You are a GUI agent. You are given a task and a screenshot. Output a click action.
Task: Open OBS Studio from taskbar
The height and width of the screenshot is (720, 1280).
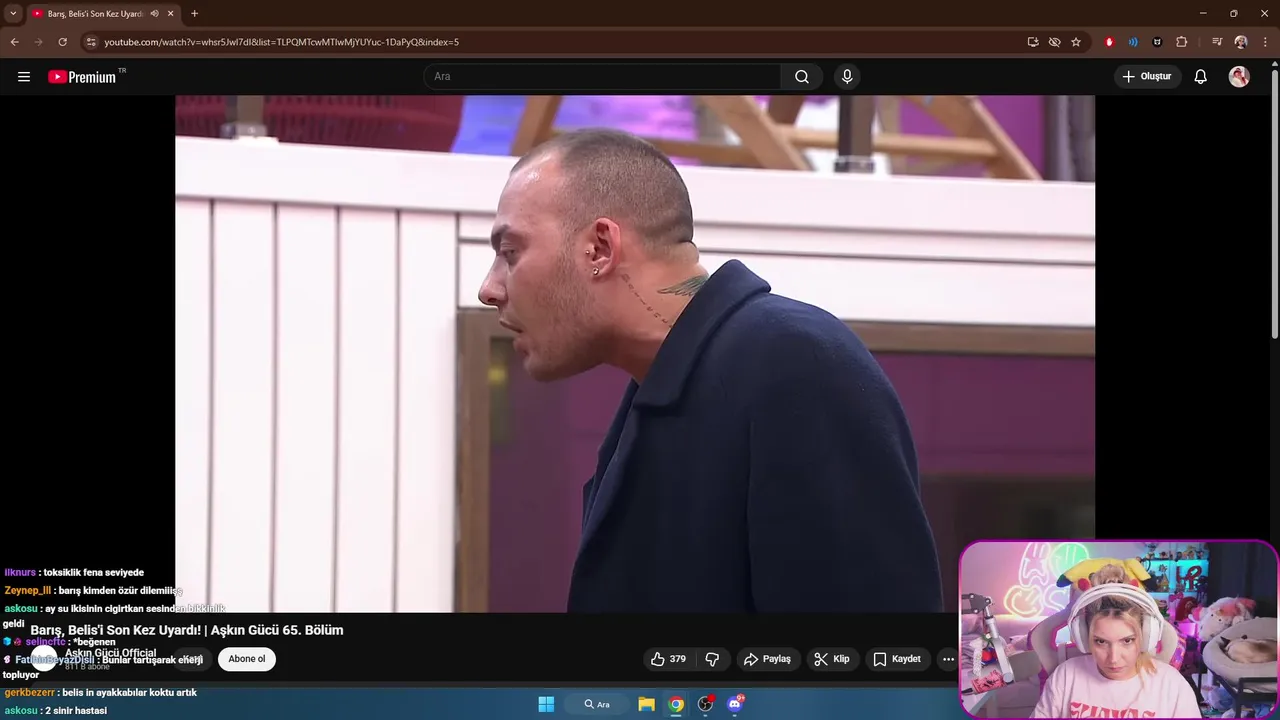coord(706,704)
